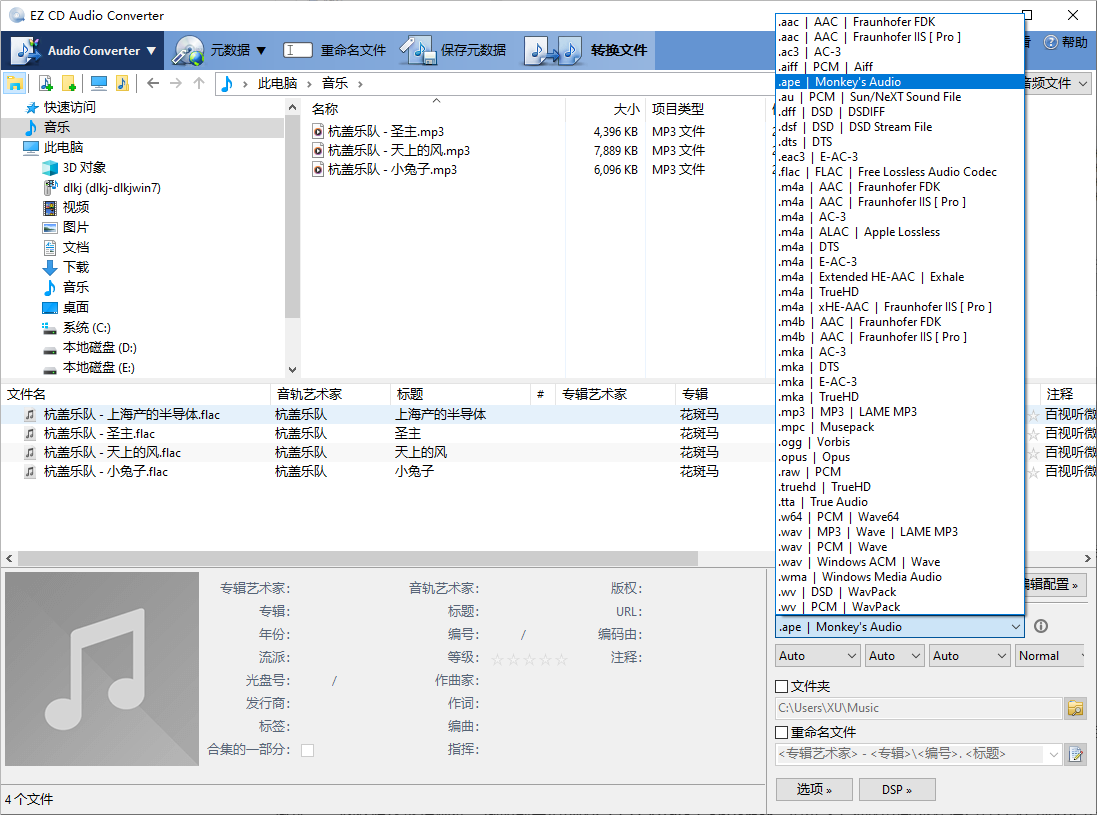Choose .mp3 LAME MP3 in the format list
Image resolution: width=1097 pixels, height=815 pixels.
pos(848,412)
